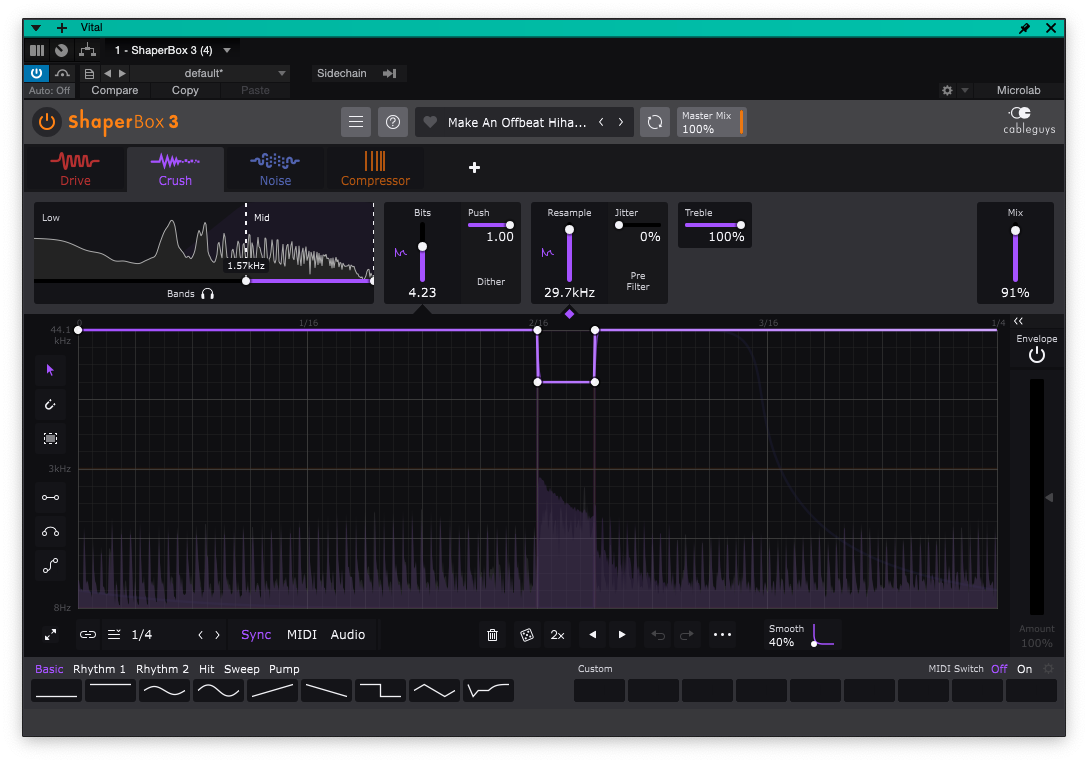
Task: Click the redo arrow
Action: [686, 635]
